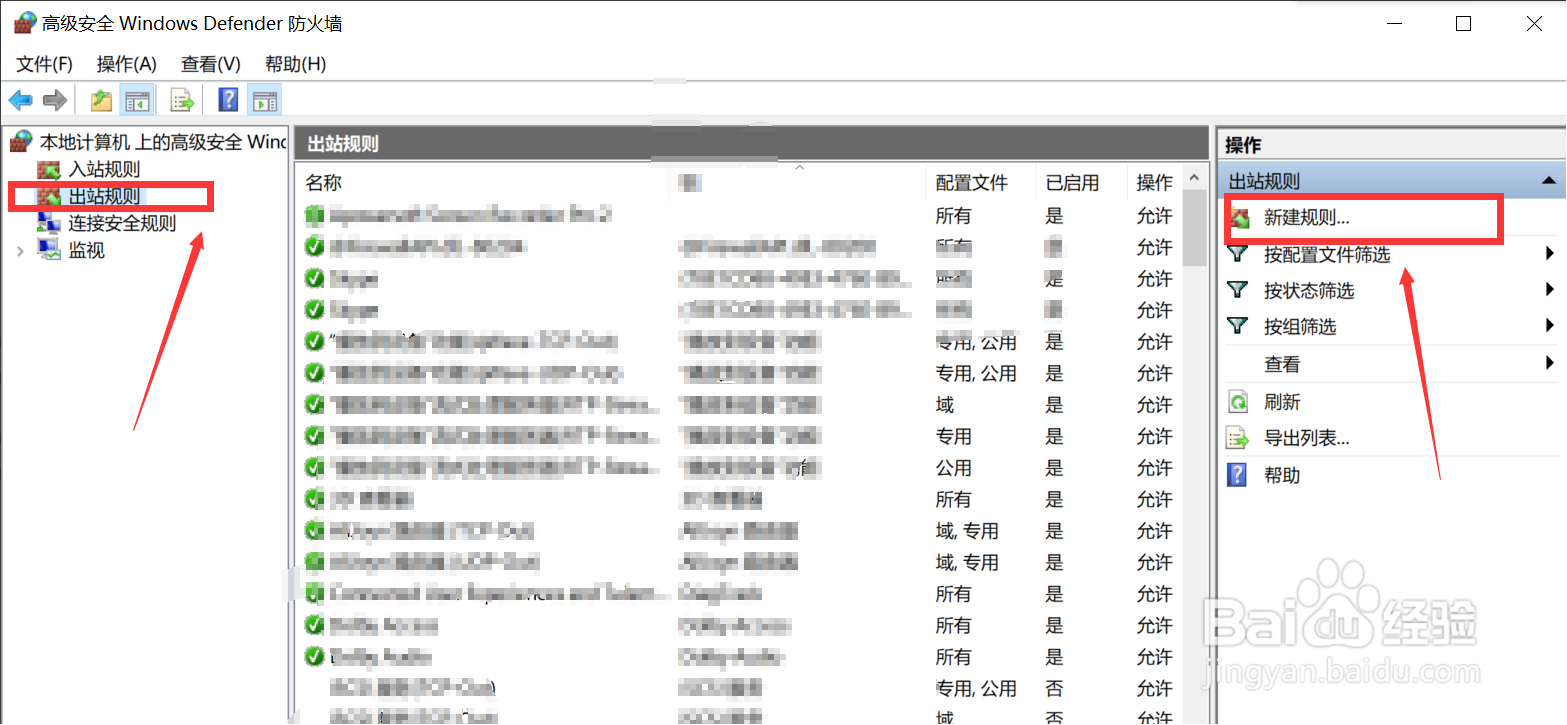Click the 操作 column header in rule list
The image size is (1567, 725).
point(1155,183)
